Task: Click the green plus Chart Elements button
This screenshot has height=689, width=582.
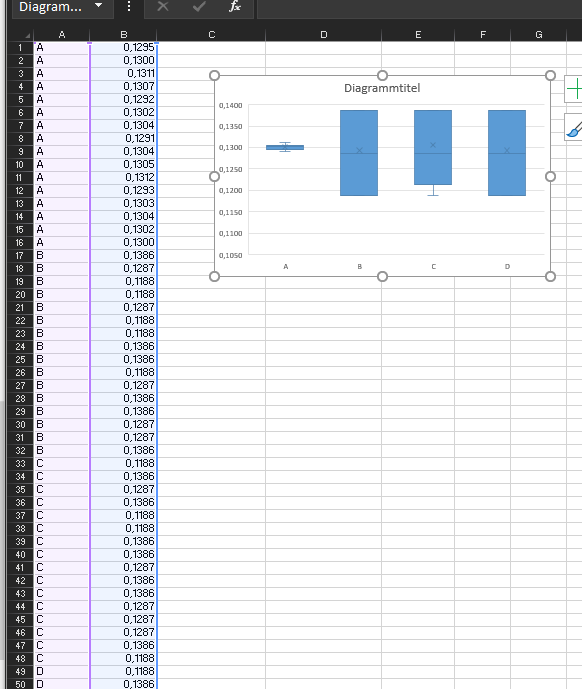Action: [574, 89]
